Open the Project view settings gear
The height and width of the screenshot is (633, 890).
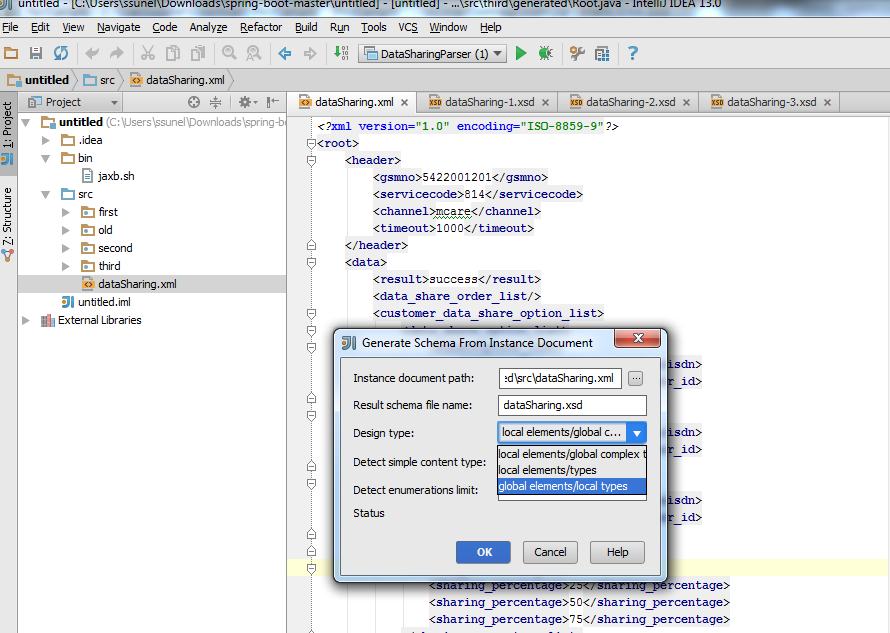tap(245, 101)
